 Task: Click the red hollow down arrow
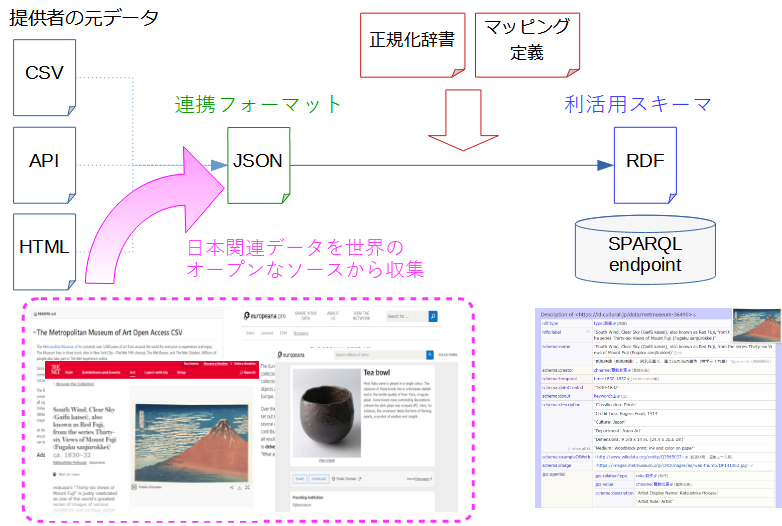pyautogui.click(x=456, y=126)
